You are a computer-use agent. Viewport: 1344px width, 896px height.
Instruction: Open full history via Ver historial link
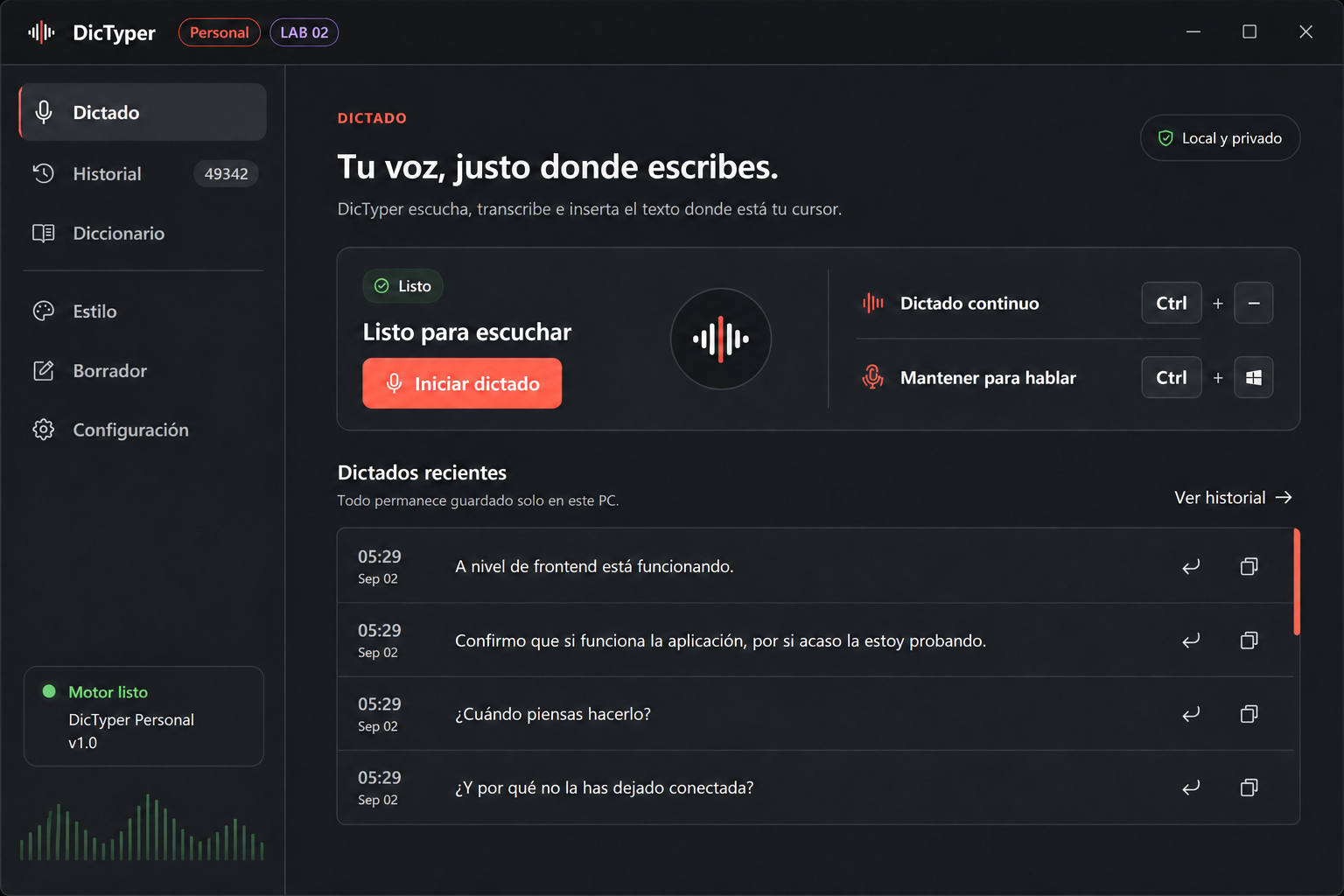[1233, 497]
